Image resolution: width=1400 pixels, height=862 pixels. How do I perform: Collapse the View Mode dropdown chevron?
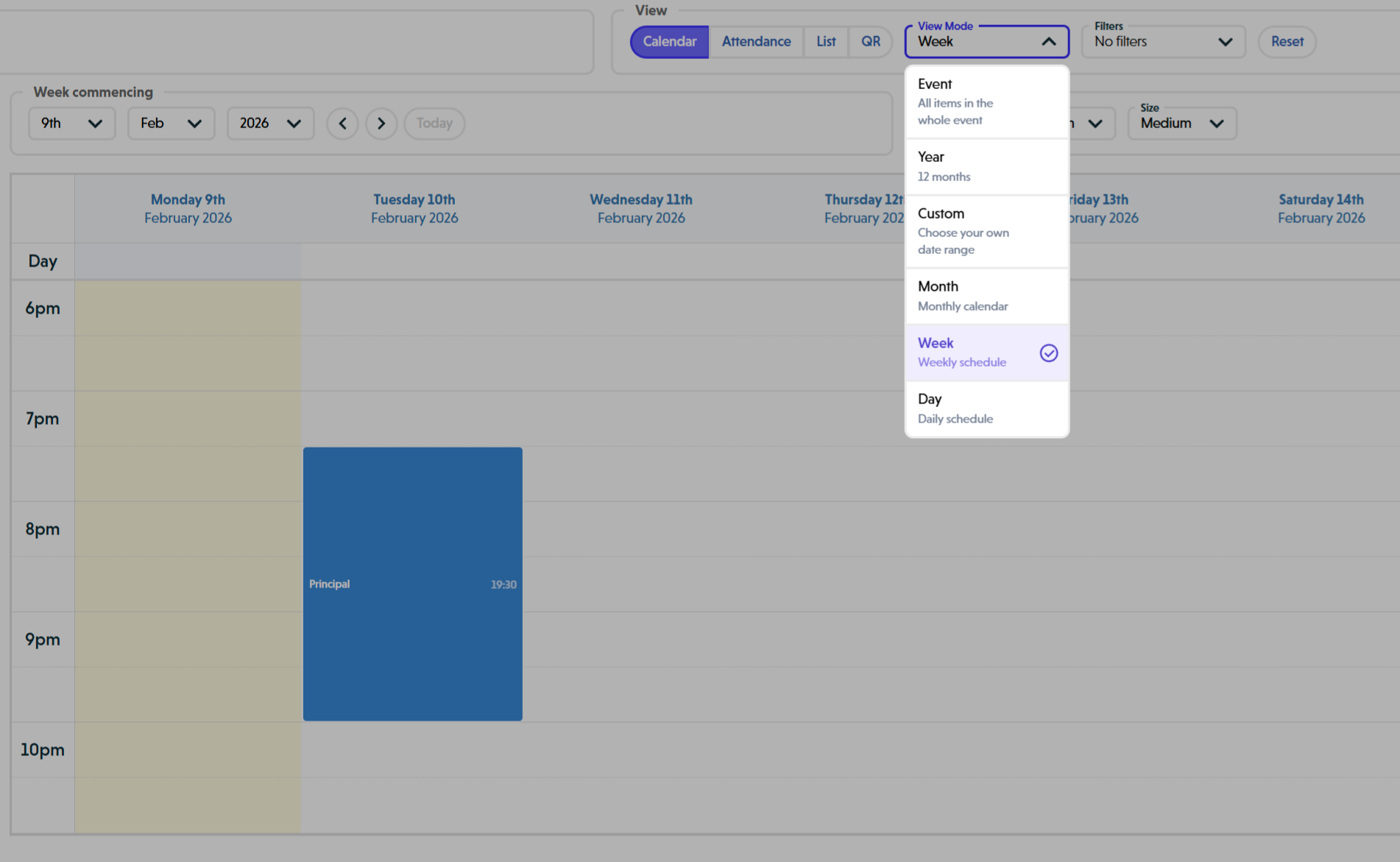click(x=1048, y=42)
